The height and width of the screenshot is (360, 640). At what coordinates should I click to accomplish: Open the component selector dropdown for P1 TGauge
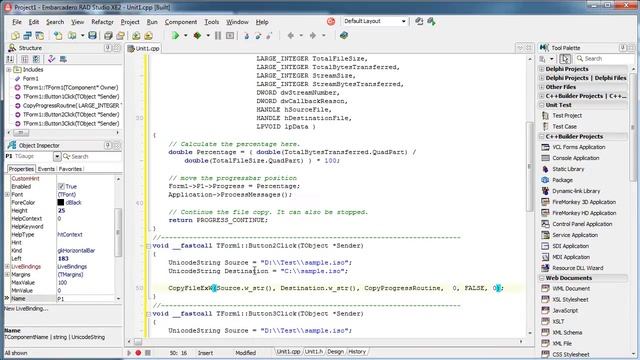pyautogui.click(x=57, y=156)
